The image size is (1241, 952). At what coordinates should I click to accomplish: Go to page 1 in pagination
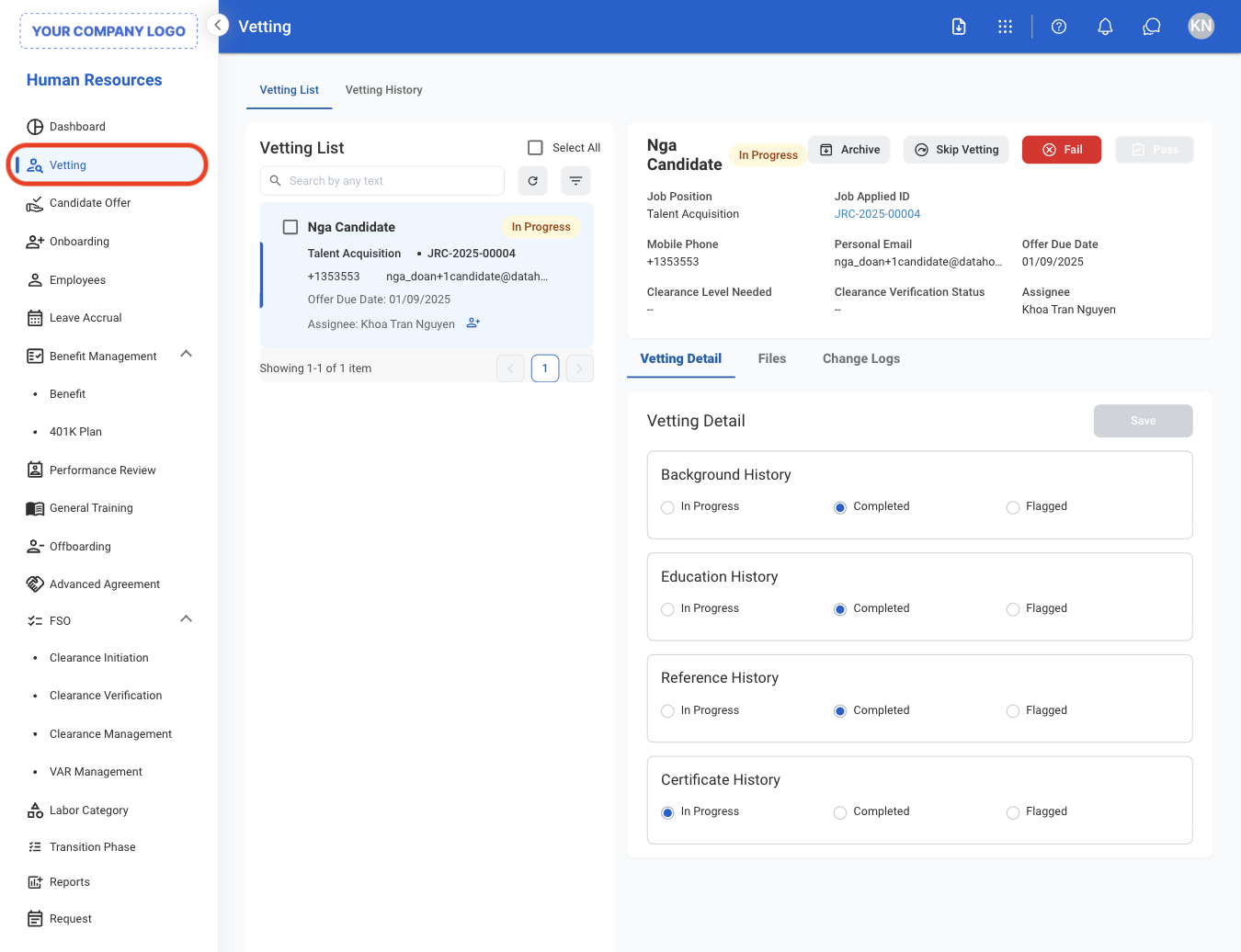545,368
